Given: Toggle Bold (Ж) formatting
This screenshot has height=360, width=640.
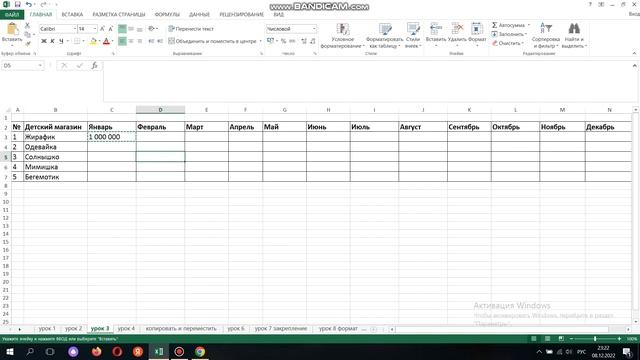Looking at the screenshot, I should [44, 41].
